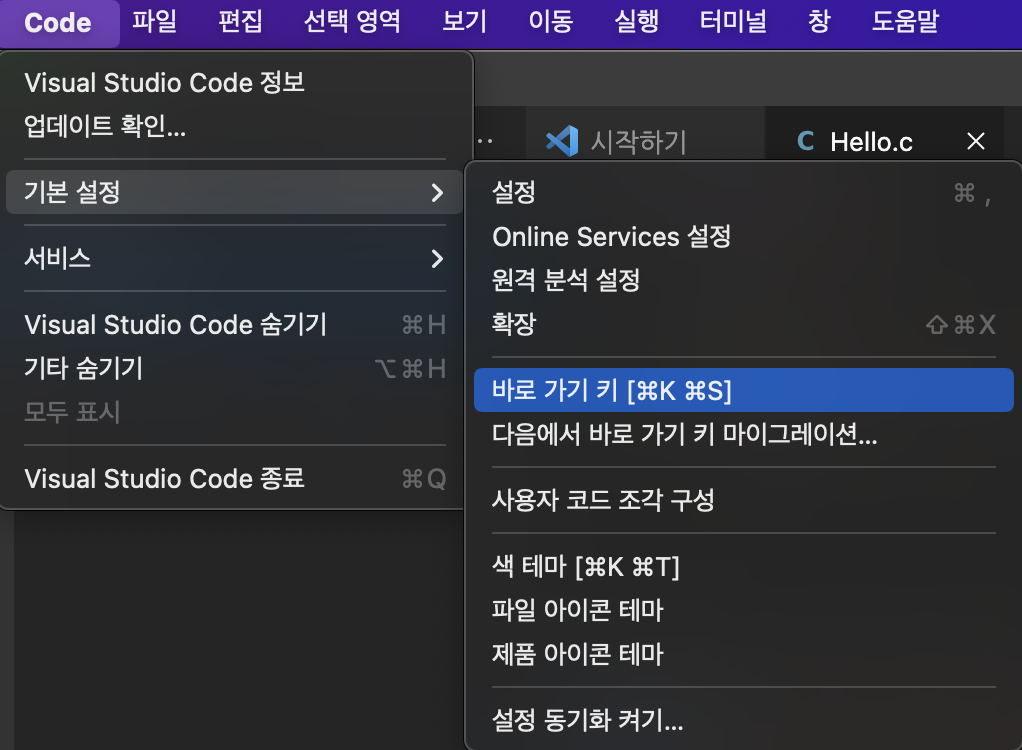This screenshot has width=1022, height=750.
Task: Open 바로 가기 키 shortcuts editor
Action: 744,390
